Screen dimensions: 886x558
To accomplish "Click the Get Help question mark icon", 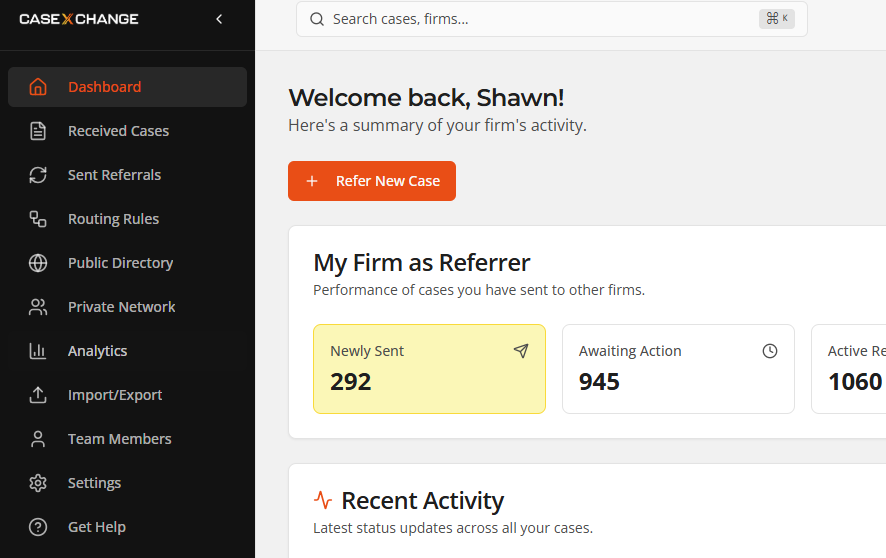I will click(38, 527).
